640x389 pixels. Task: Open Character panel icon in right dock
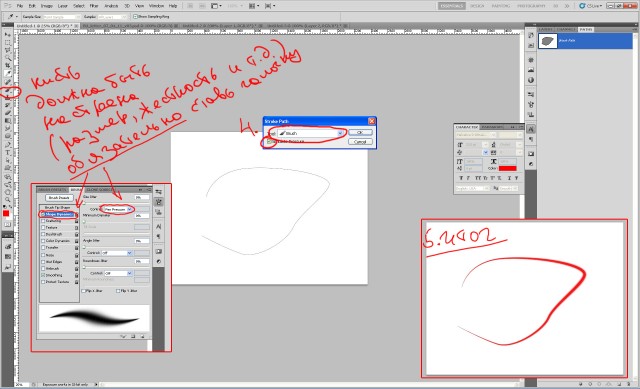coord(531,129)
